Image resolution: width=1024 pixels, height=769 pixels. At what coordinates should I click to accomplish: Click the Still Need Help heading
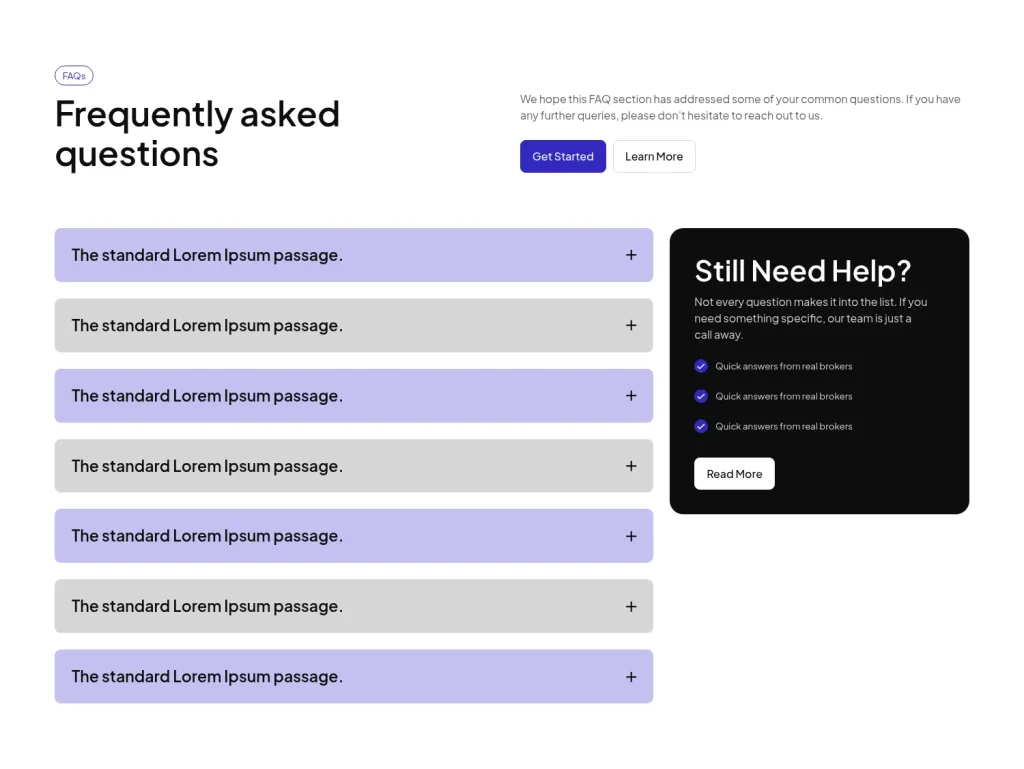click(x=803, y=271)
